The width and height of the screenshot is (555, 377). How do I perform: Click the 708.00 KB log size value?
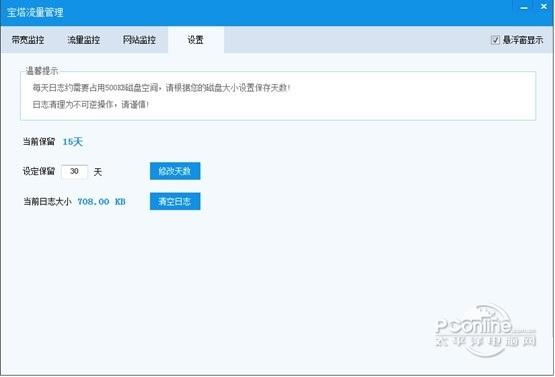coord(102,202)
